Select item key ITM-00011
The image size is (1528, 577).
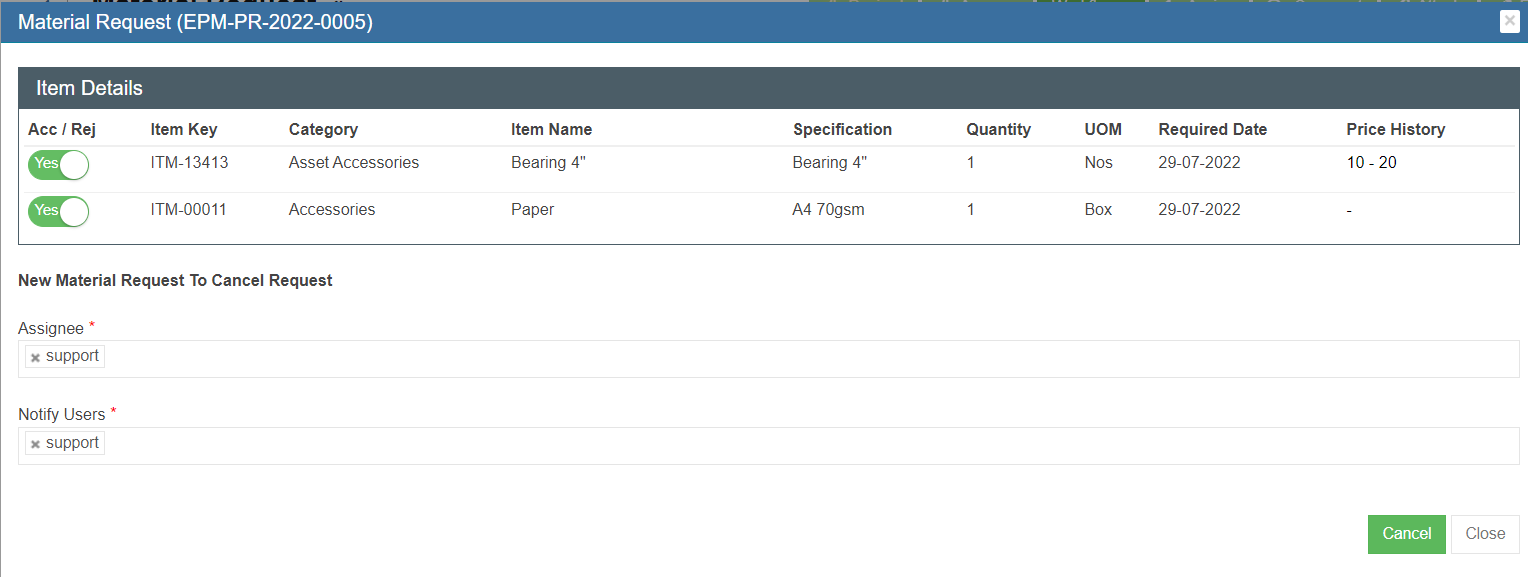tap(188, 210)
